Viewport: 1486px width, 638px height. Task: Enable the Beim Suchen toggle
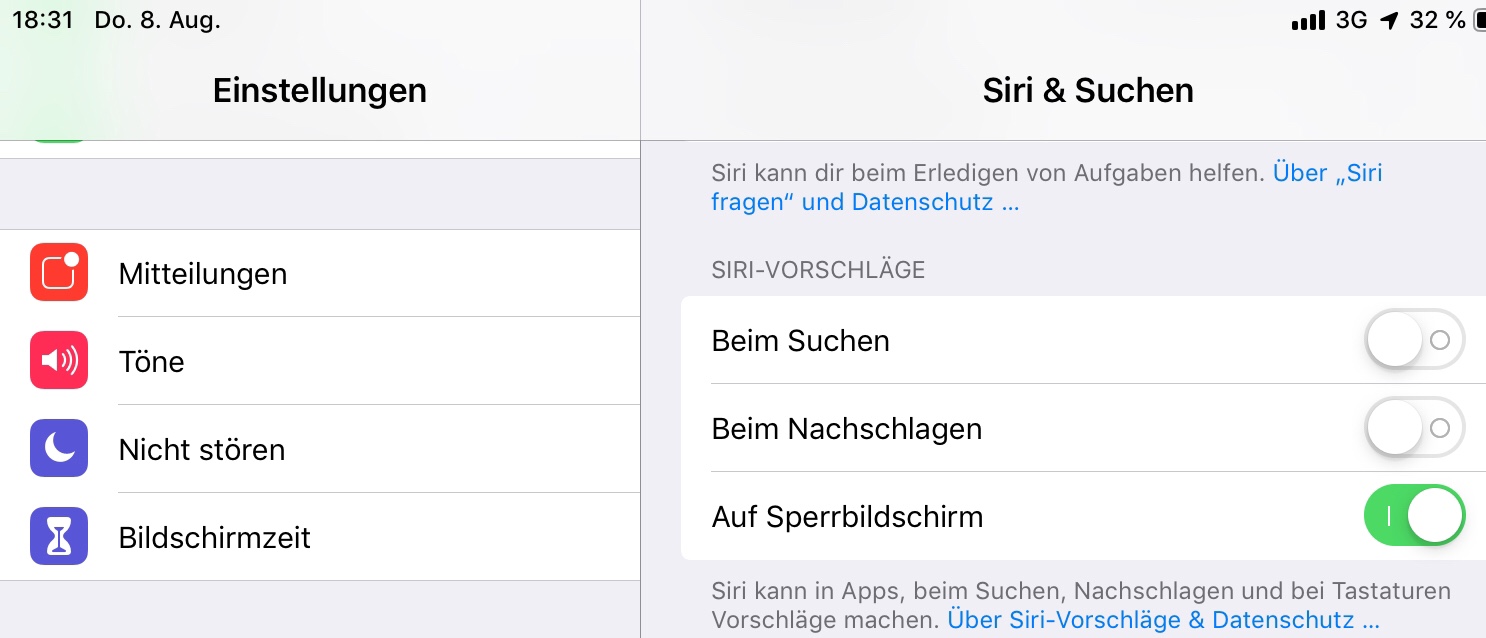(x=1414, y=341)
